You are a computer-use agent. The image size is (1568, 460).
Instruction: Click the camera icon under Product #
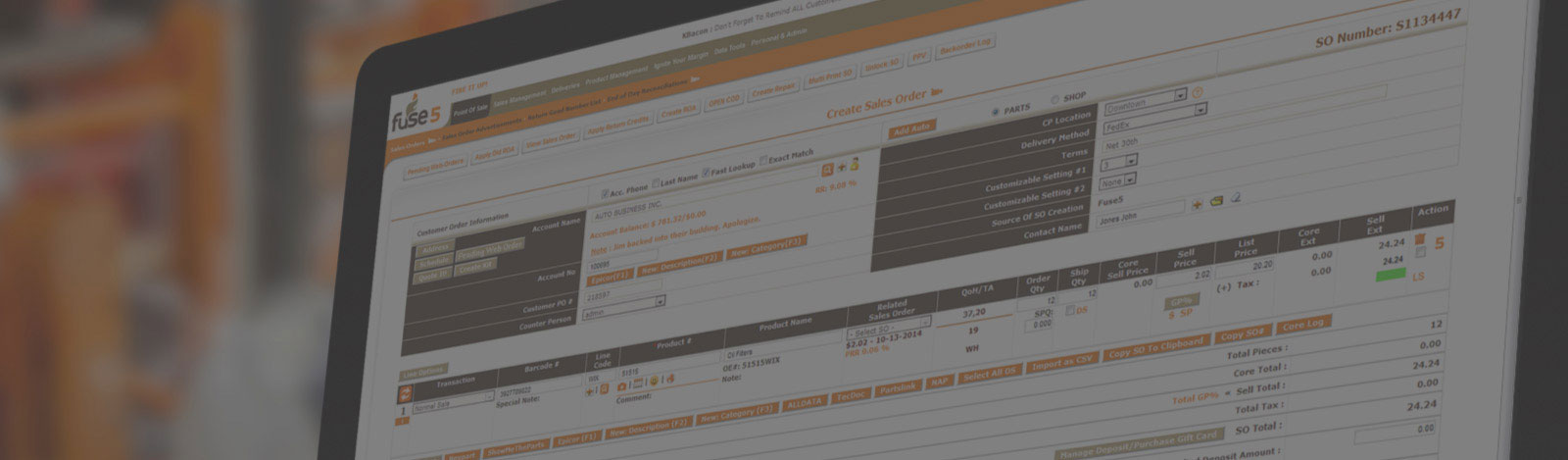(x=622, y=386)
